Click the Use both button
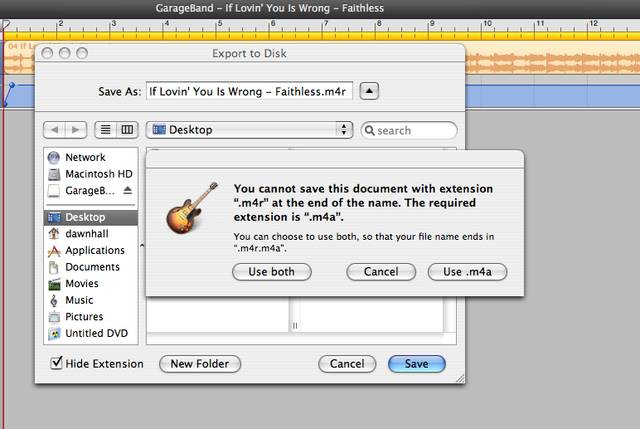Screen dimensions: 640x429 (271, 272)
